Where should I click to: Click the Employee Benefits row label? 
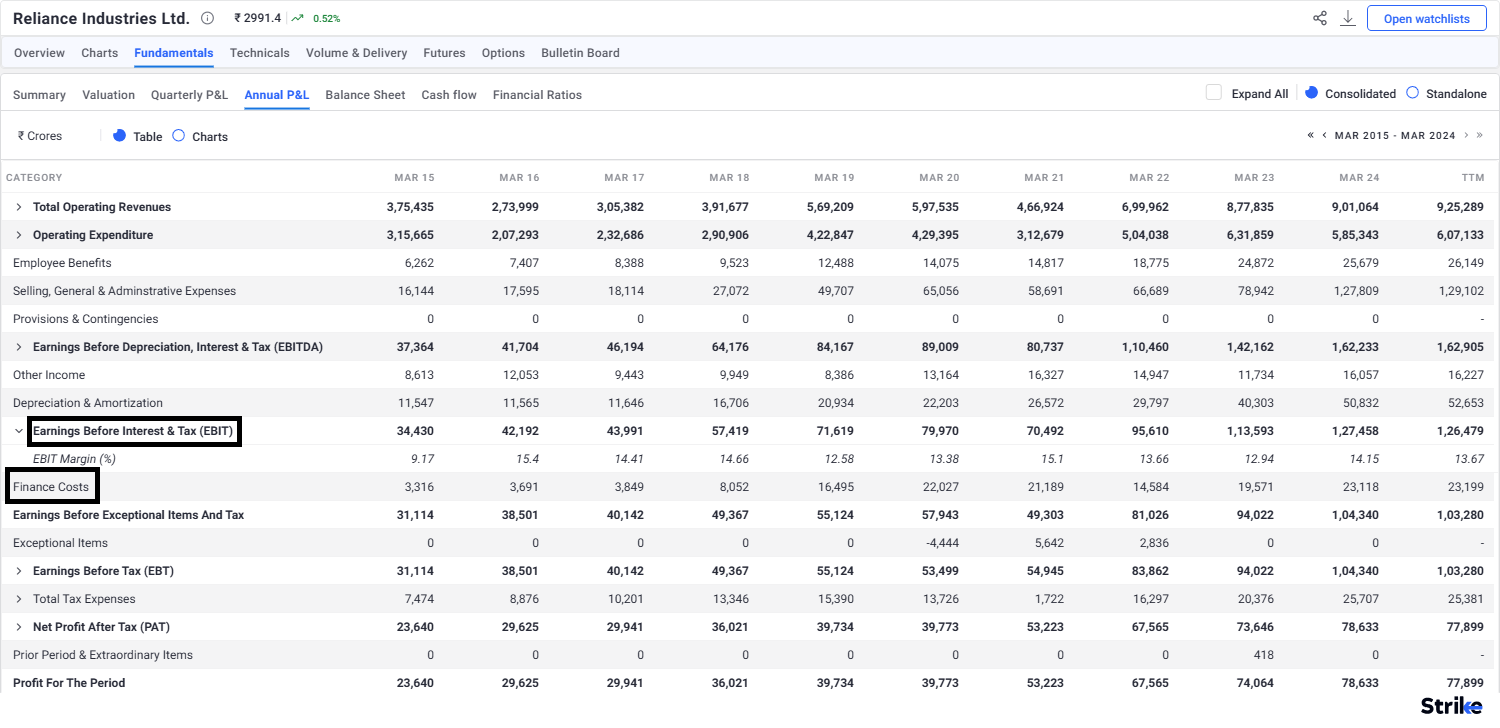(x=62, y=263)
